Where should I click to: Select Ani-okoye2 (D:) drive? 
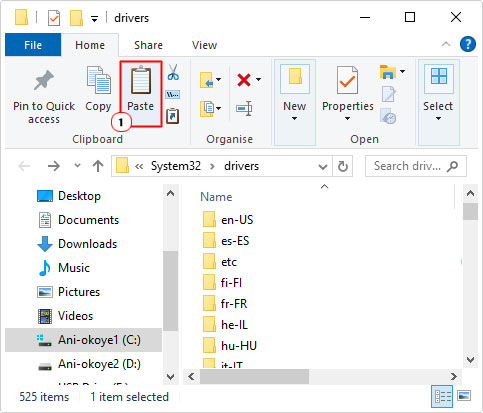(x=89, y=364)
